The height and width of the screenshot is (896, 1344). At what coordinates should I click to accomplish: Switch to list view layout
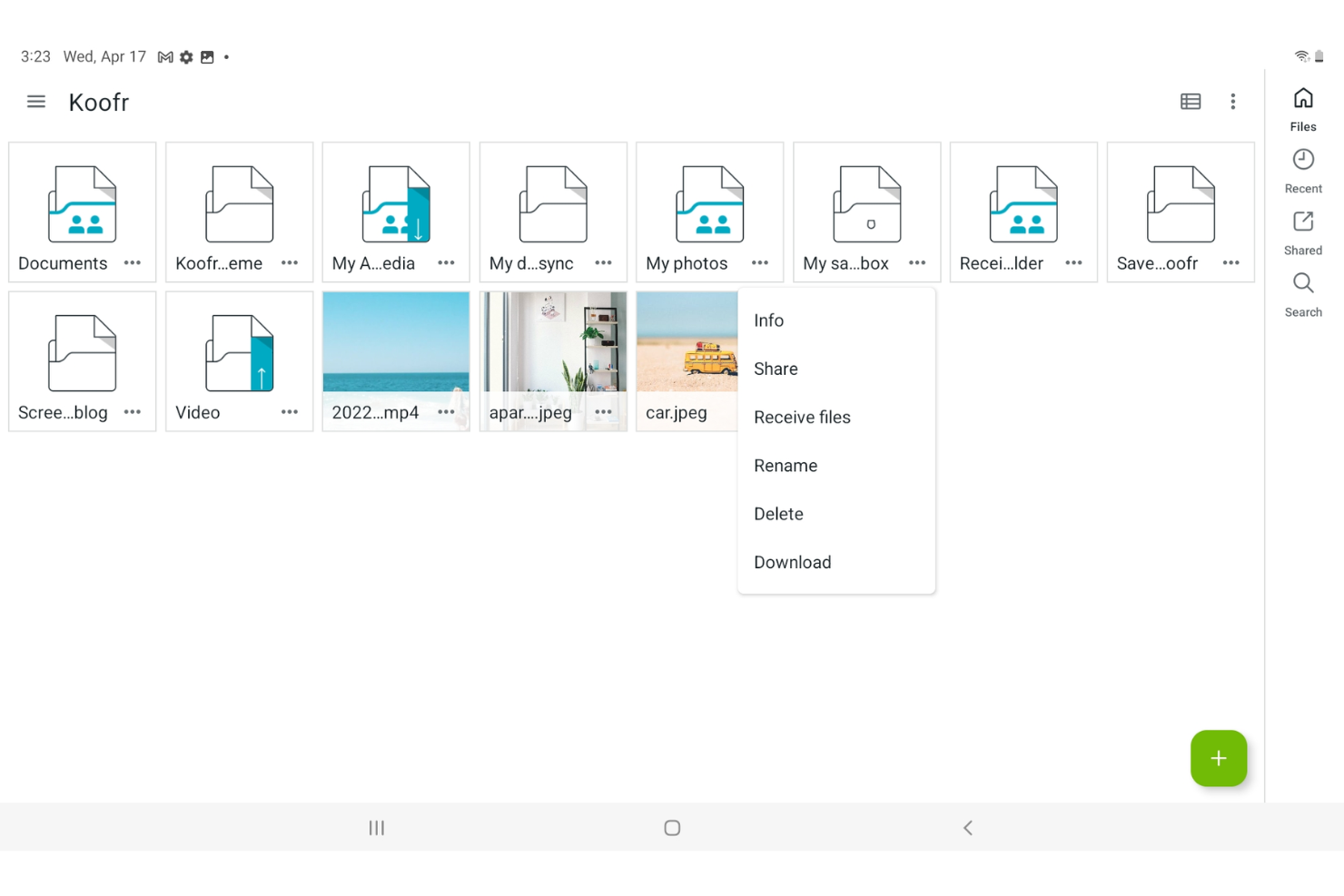pyautogui.click(x=1190, y=101)
